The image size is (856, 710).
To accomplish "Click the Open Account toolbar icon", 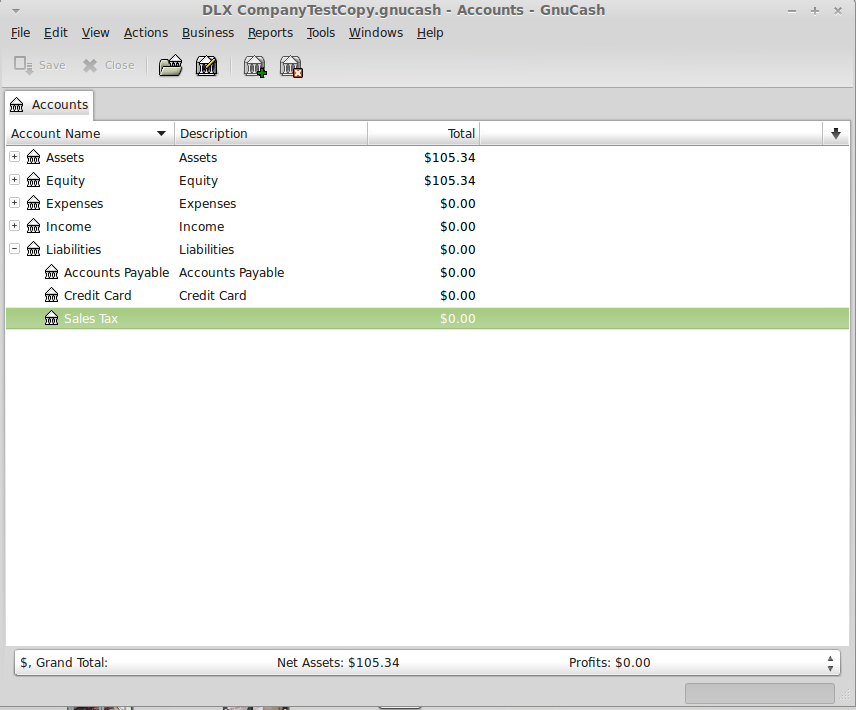I will pos(170,66).
